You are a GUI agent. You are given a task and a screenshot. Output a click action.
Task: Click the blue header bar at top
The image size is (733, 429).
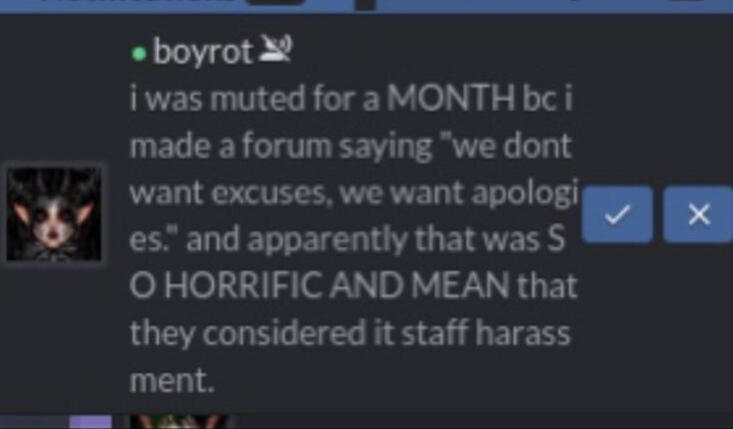pyautogui.click(x=366, y=6)
